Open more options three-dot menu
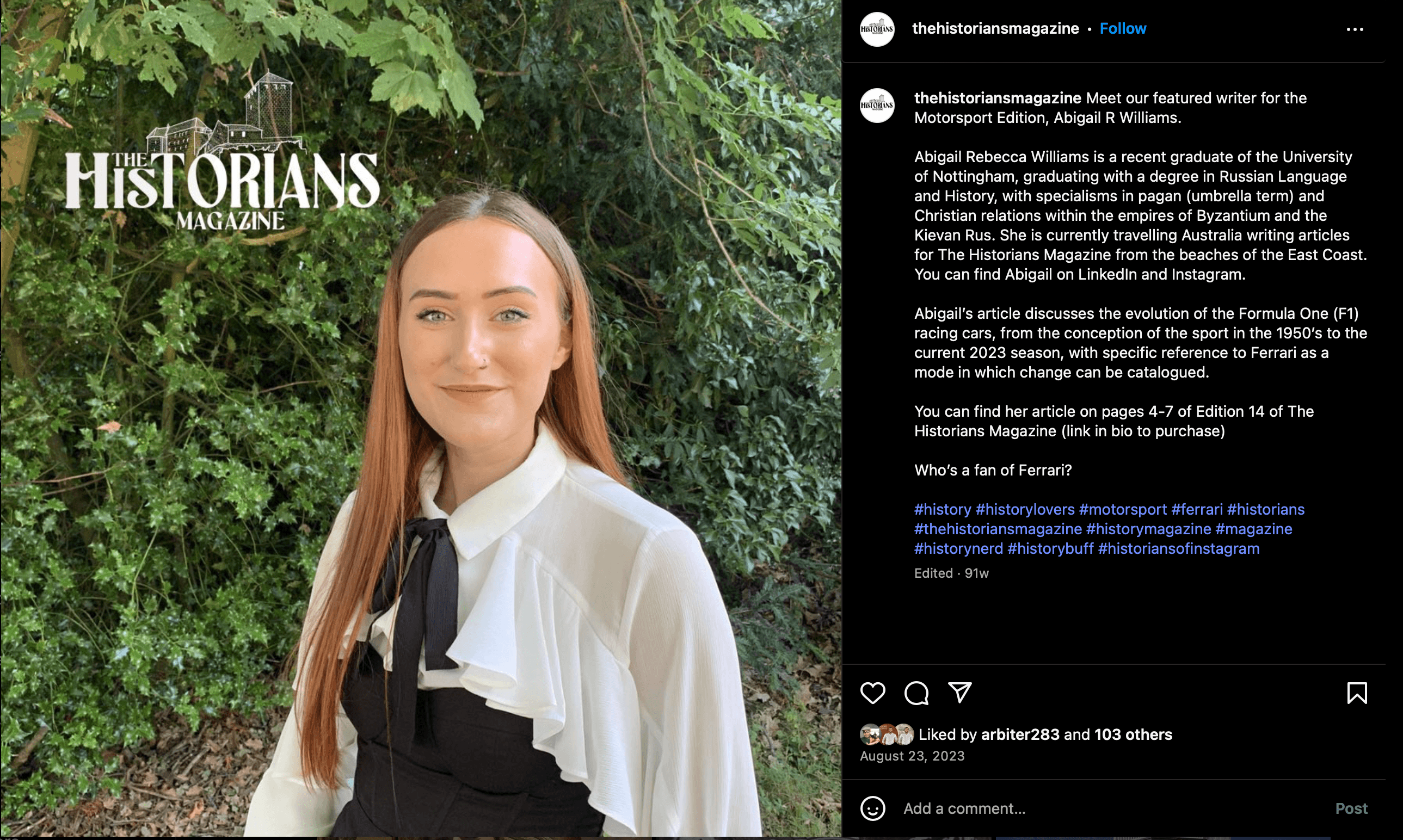Screen dimensions: 1403x840 1355,29
